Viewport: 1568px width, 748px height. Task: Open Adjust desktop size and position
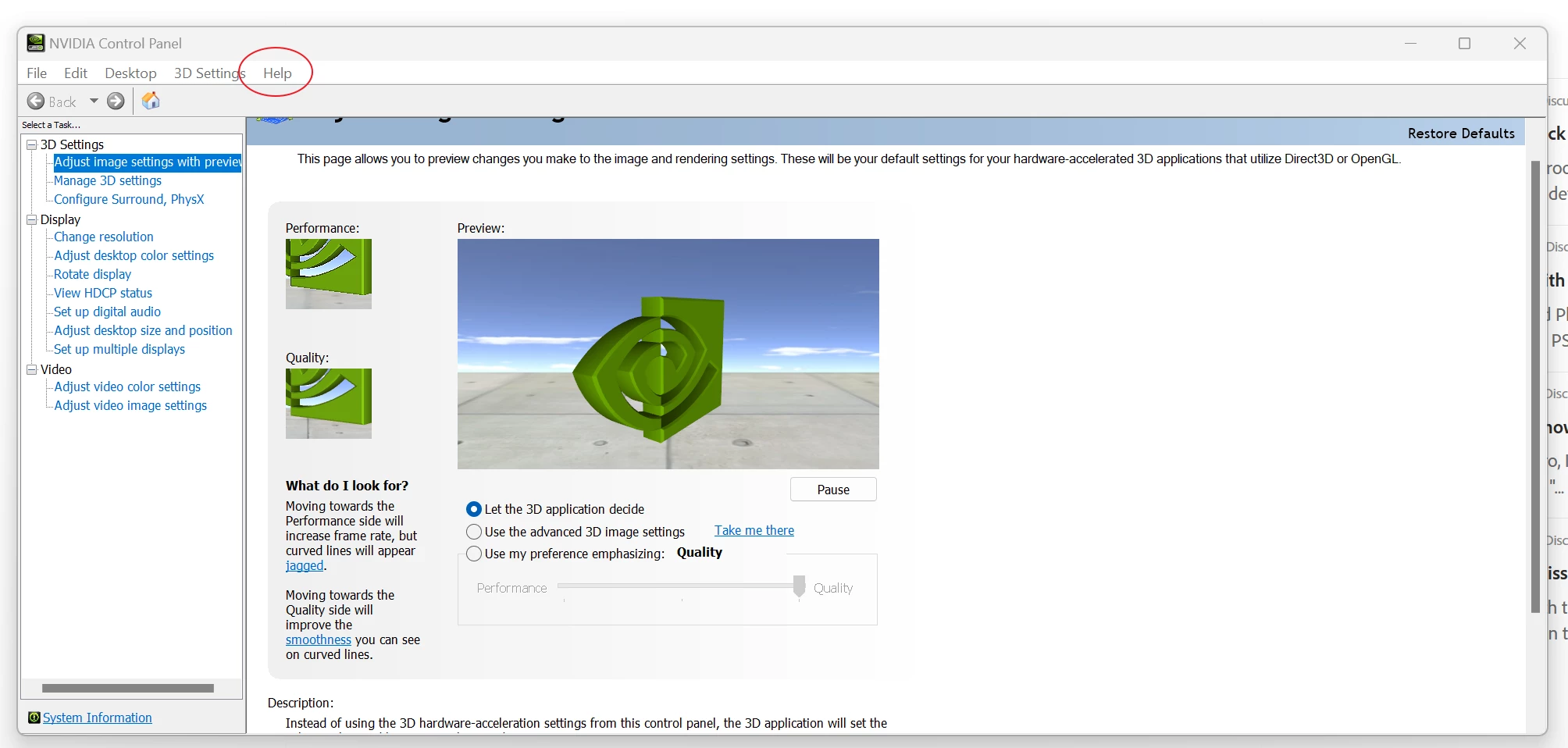pos(143,330)
